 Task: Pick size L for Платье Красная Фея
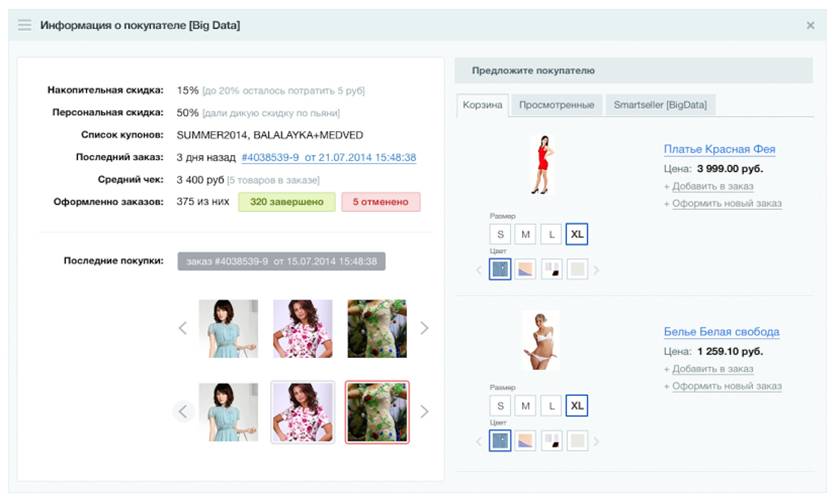551,235
